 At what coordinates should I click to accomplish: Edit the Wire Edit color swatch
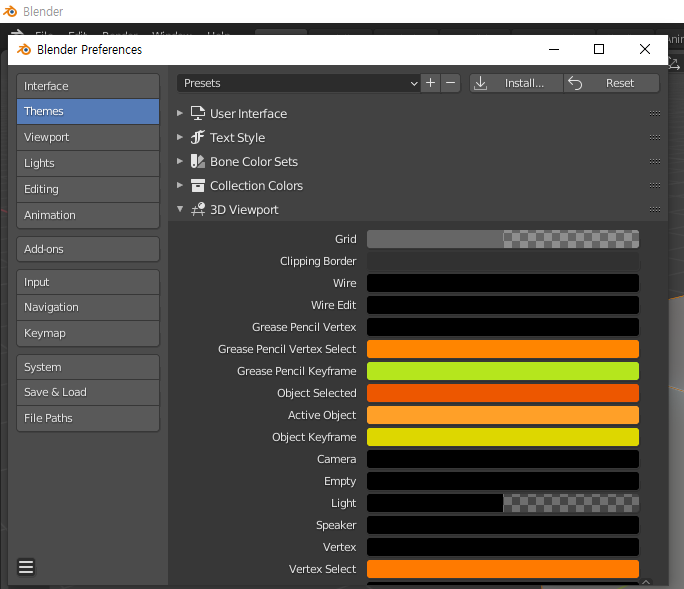(x=503, y=305)
